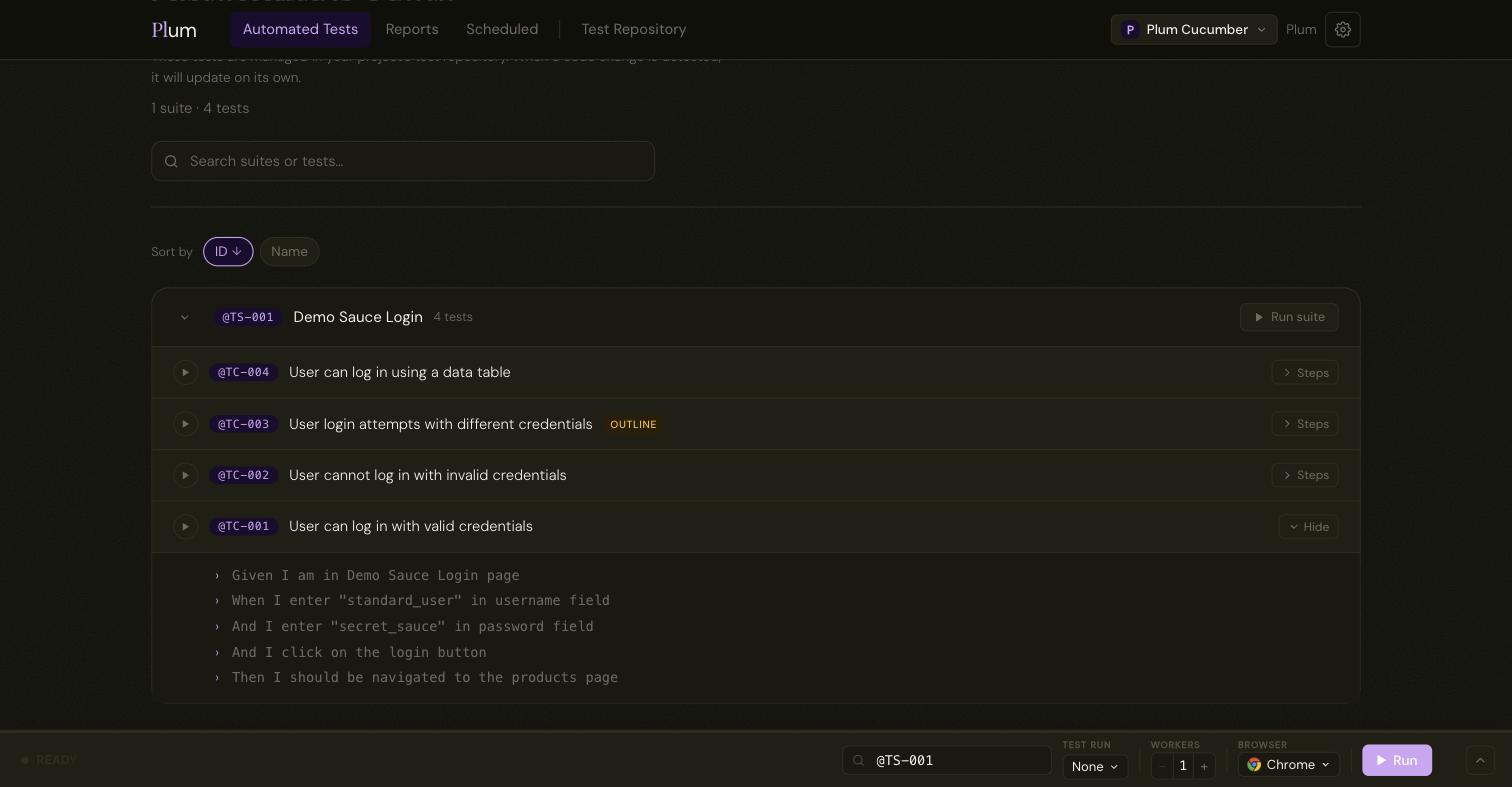Screen dimensions: 1512x787
Task: Sort tests by Name
Action: (x=289, y=252)
